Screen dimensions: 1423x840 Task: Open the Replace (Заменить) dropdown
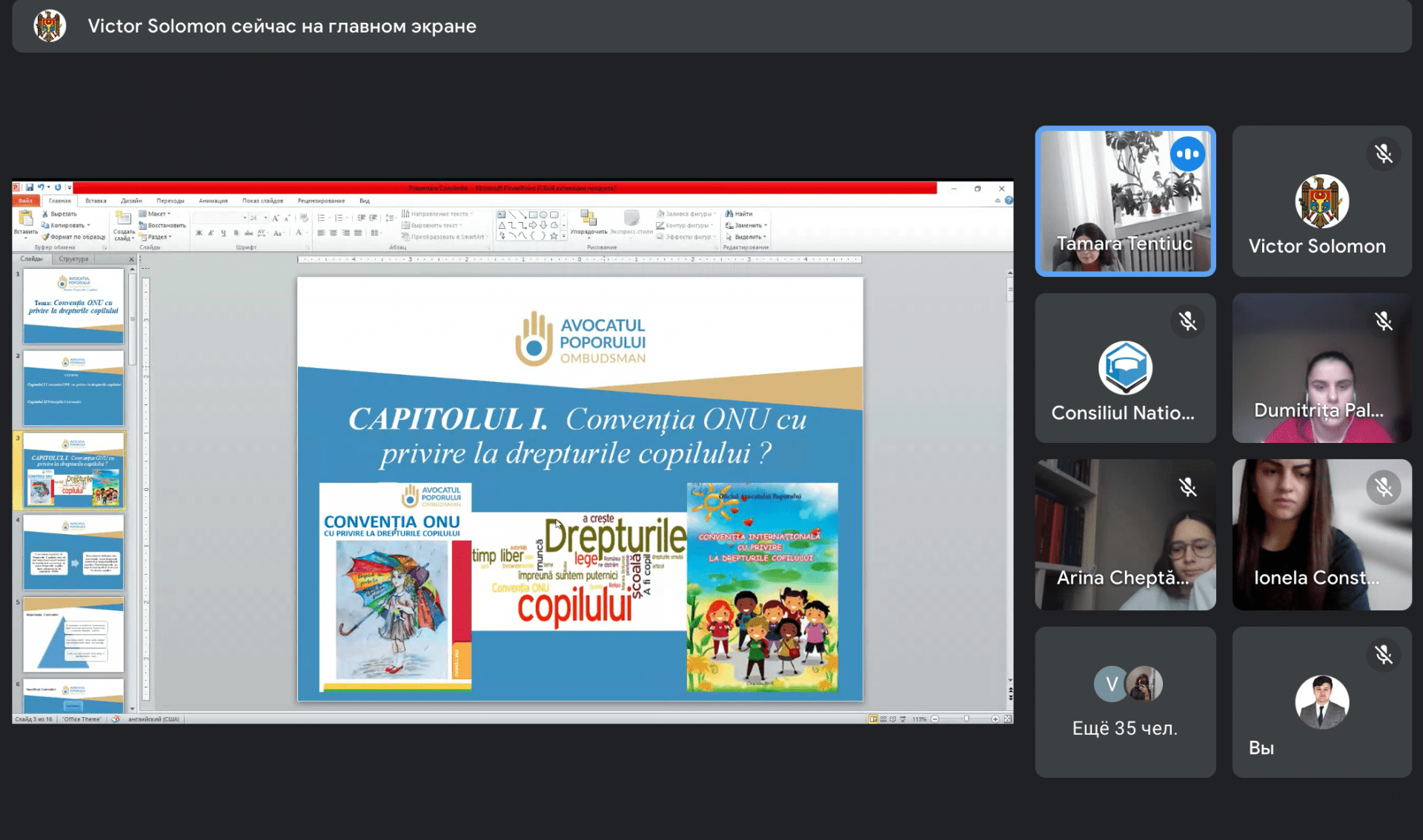pos(746,225)
